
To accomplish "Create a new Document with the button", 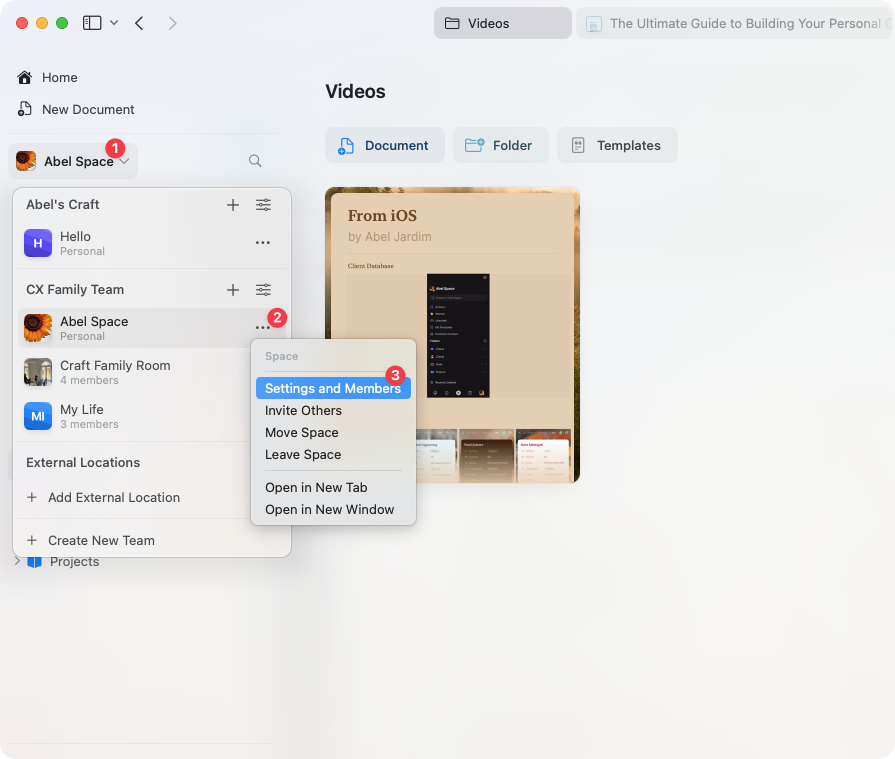I will 385,146.
